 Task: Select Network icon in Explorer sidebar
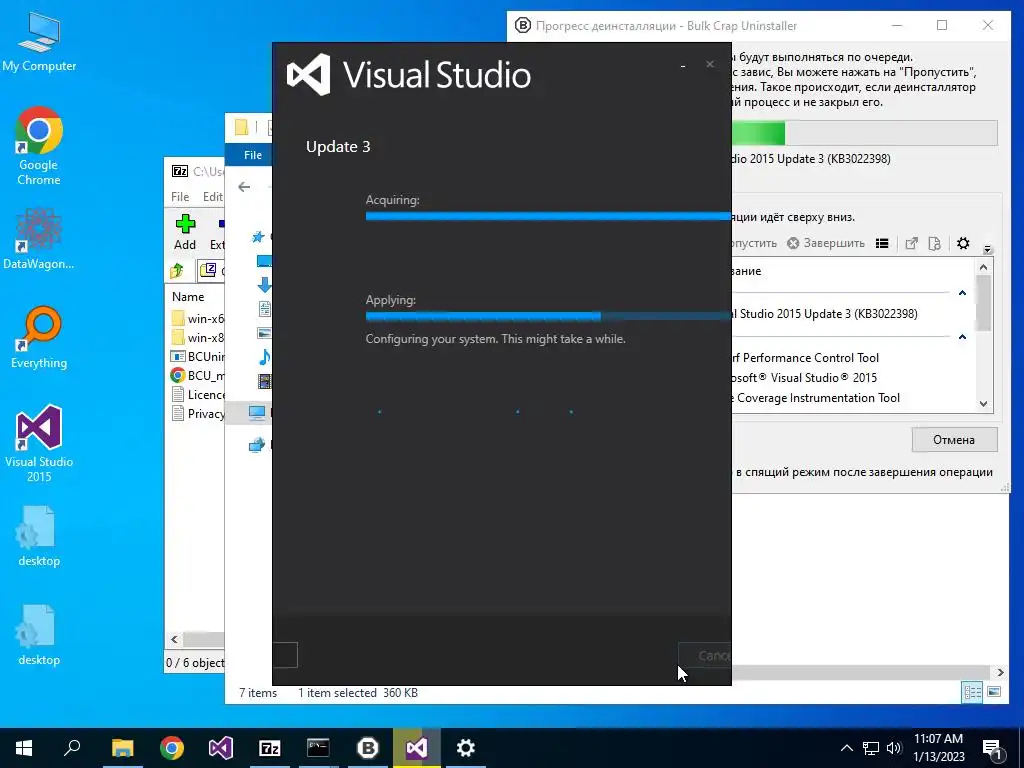(257, 445)
